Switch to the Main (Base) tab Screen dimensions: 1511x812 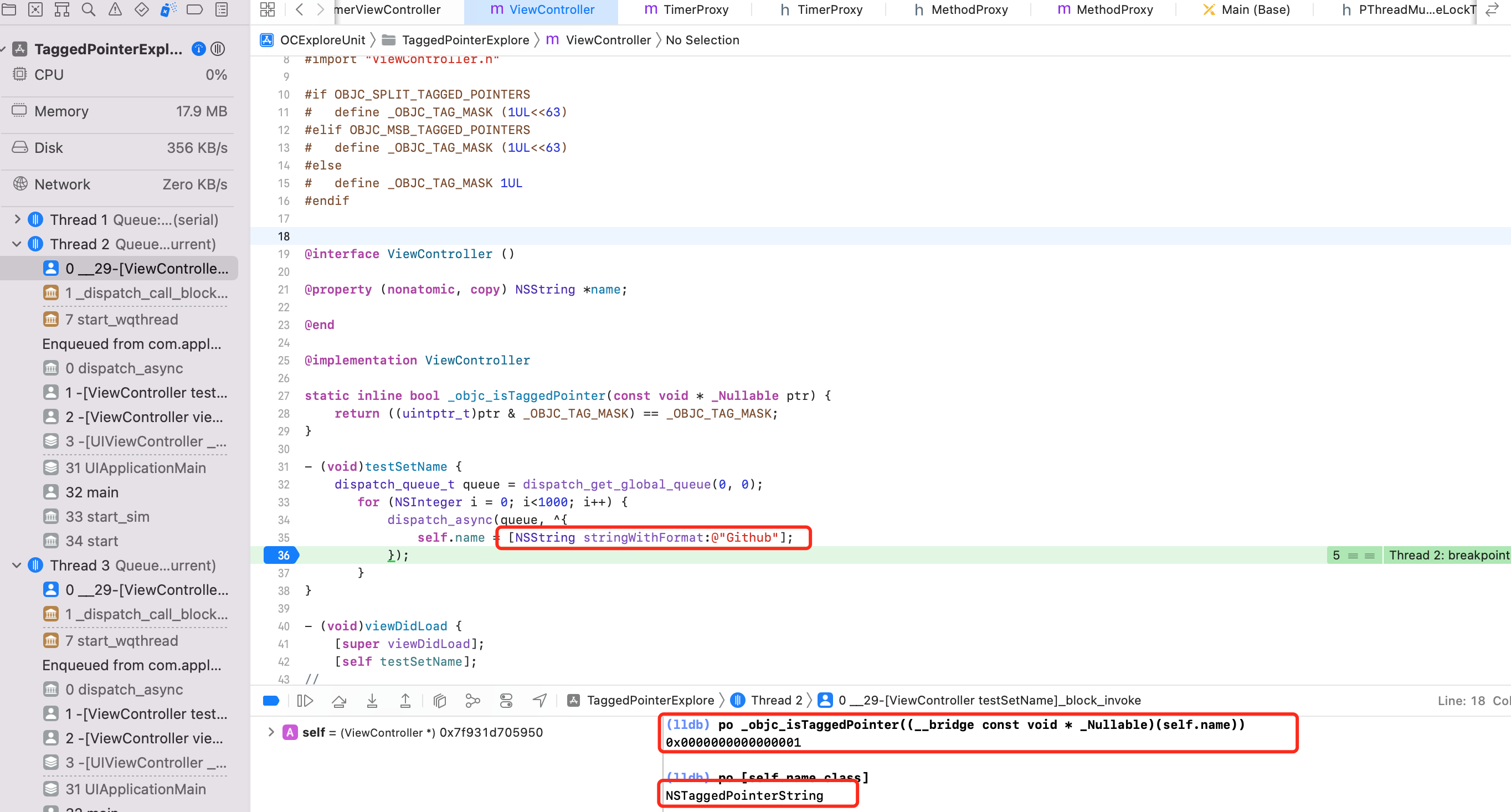click(1246, 9)
